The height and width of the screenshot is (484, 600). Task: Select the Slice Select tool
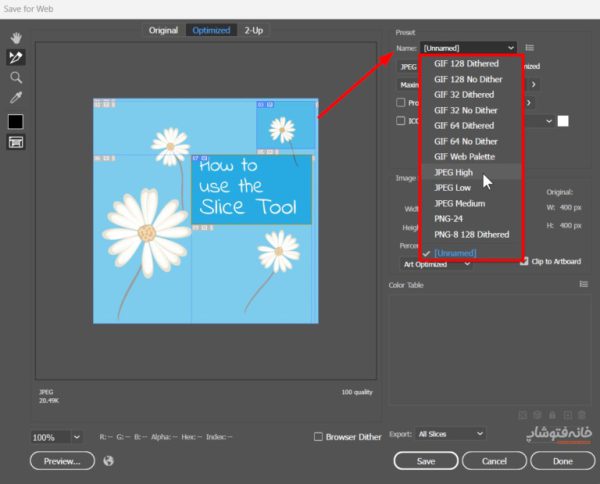(x=16, y=57)
